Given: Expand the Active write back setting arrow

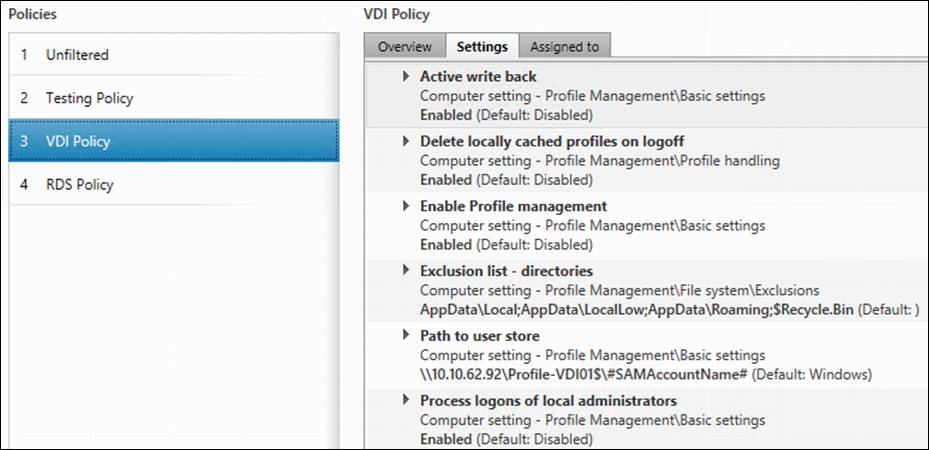Looking at the screenshot, I should pos(407,76).
